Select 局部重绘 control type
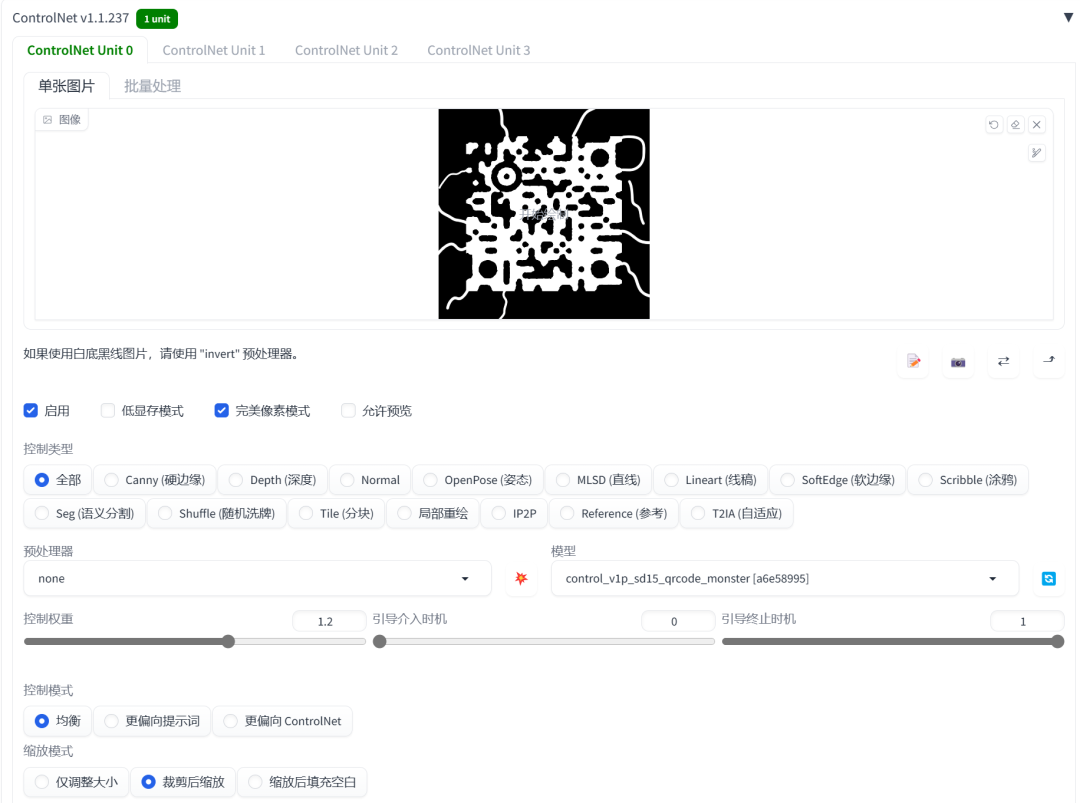Screen dimensions: 1080x803 click(x=433, y=514)
